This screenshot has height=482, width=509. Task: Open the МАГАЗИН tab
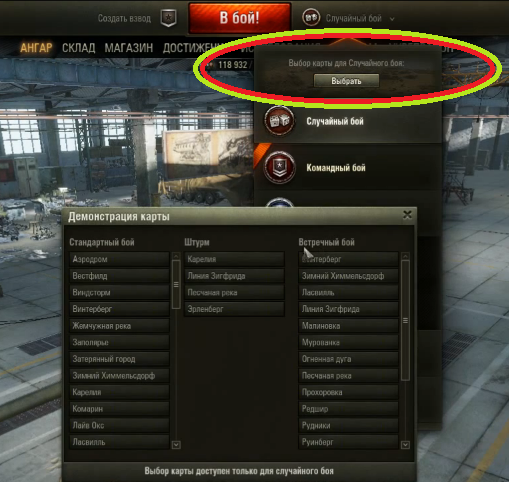click(129, 48)
